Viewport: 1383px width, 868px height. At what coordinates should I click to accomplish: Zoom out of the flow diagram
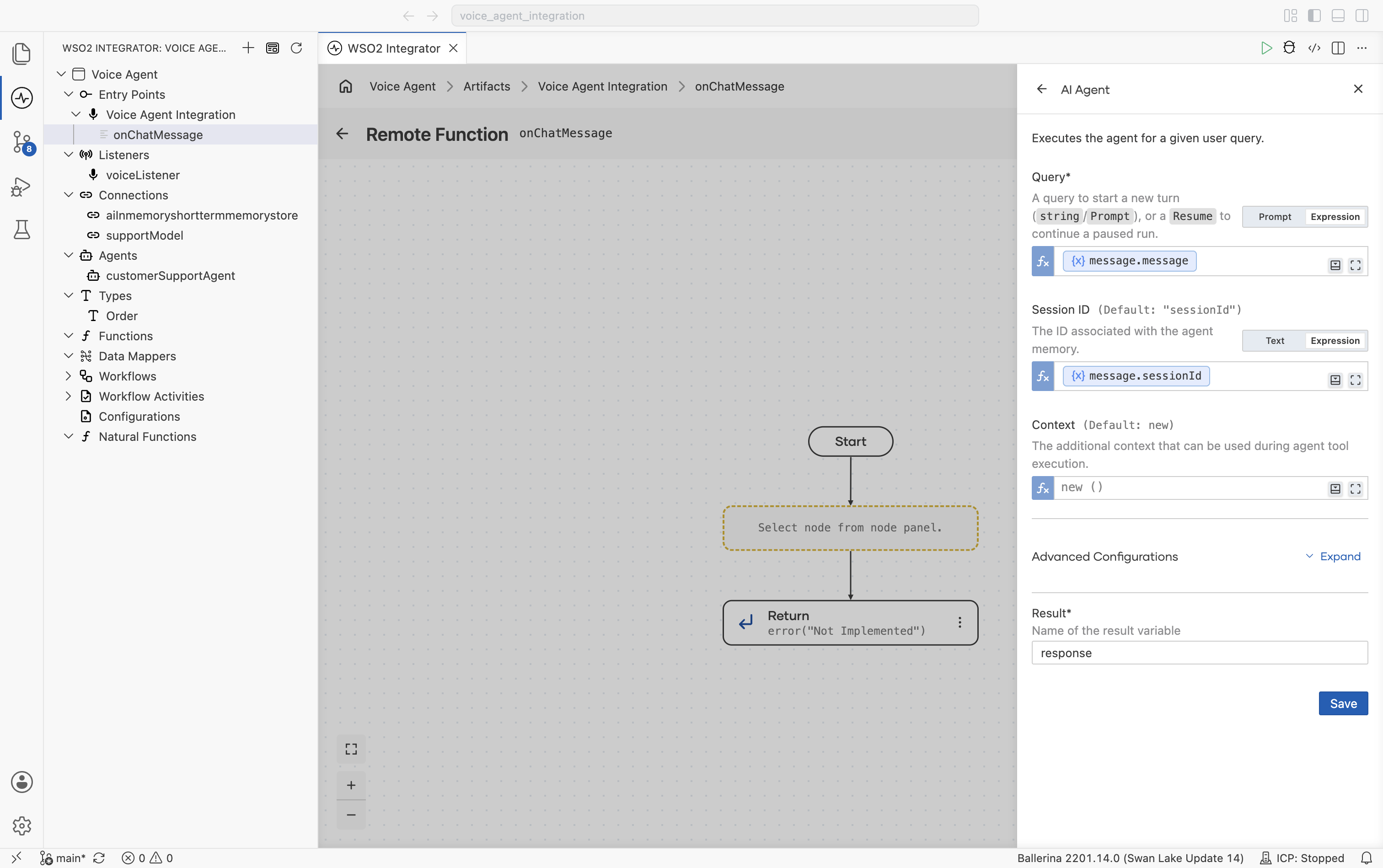[x=351, y=814]
